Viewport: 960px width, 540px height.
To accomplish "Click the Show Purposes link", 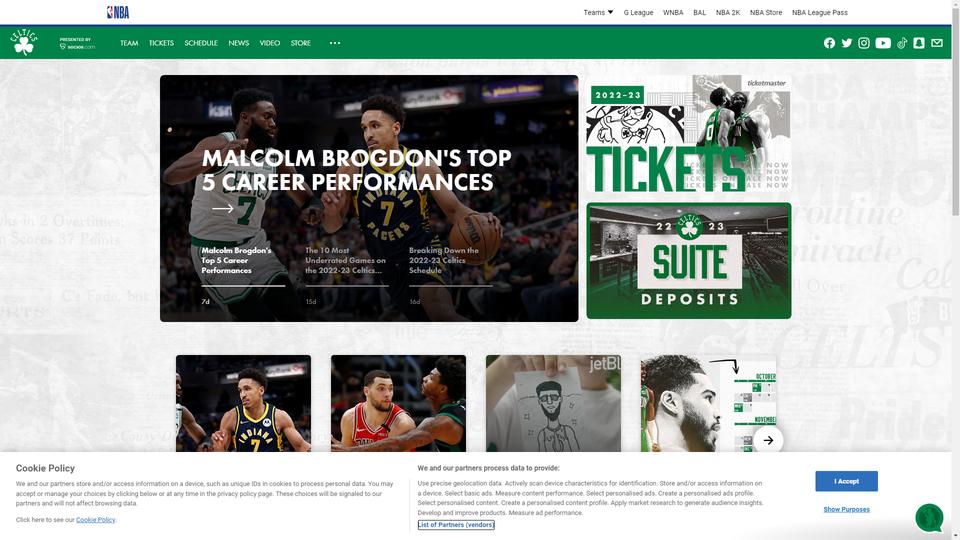I will [846, 509].
